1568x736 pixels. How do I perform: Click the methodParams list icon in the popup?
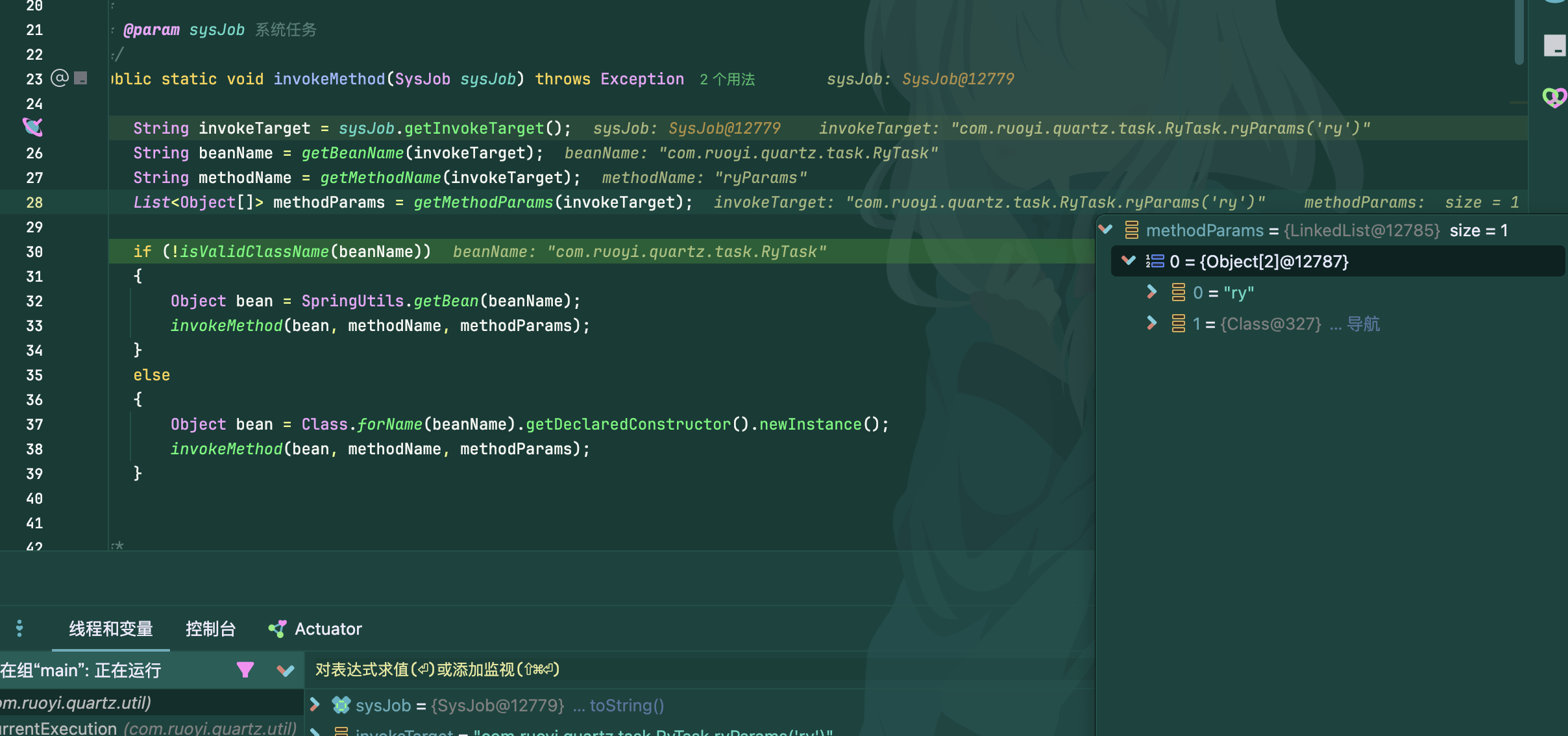pyautogui.click(x=1131, y=230)
